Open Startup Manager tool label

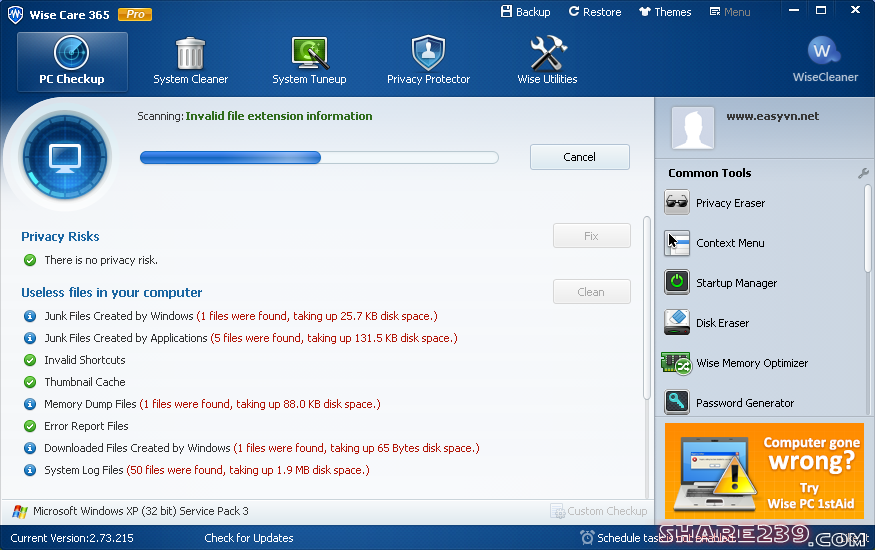click(x=737, y=283)
